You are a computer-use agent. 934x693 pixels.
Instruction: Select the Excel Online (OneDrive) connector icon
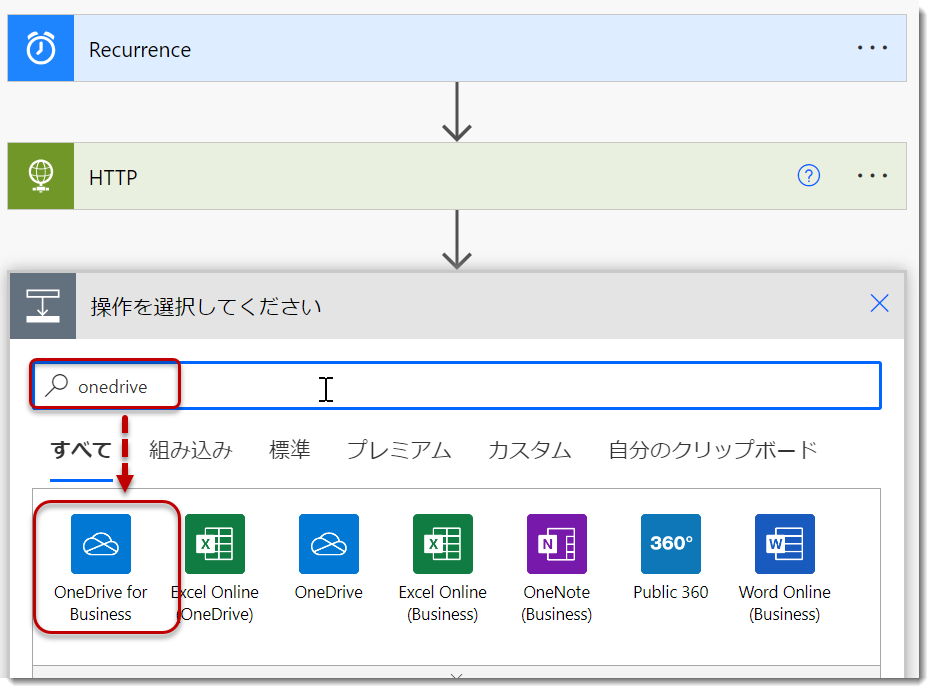[215, 543]
